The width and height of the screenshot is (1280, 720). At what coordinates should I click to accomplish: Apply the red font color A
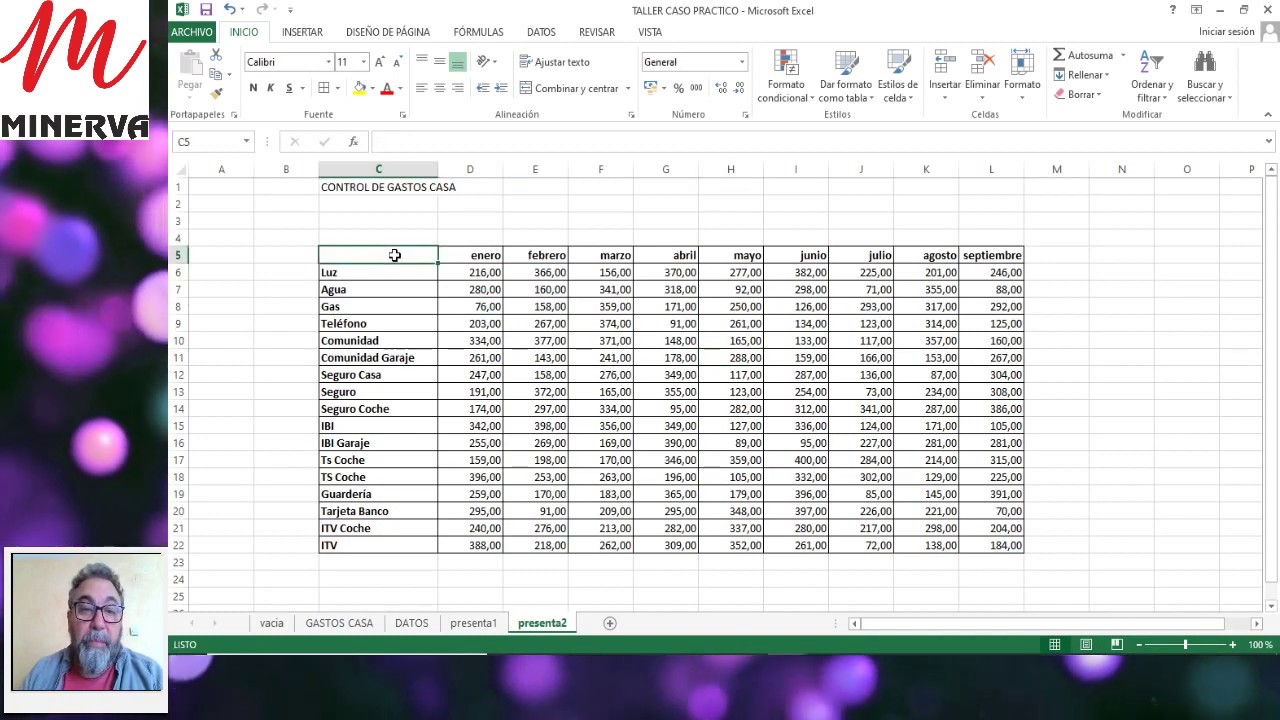point(387,88)
